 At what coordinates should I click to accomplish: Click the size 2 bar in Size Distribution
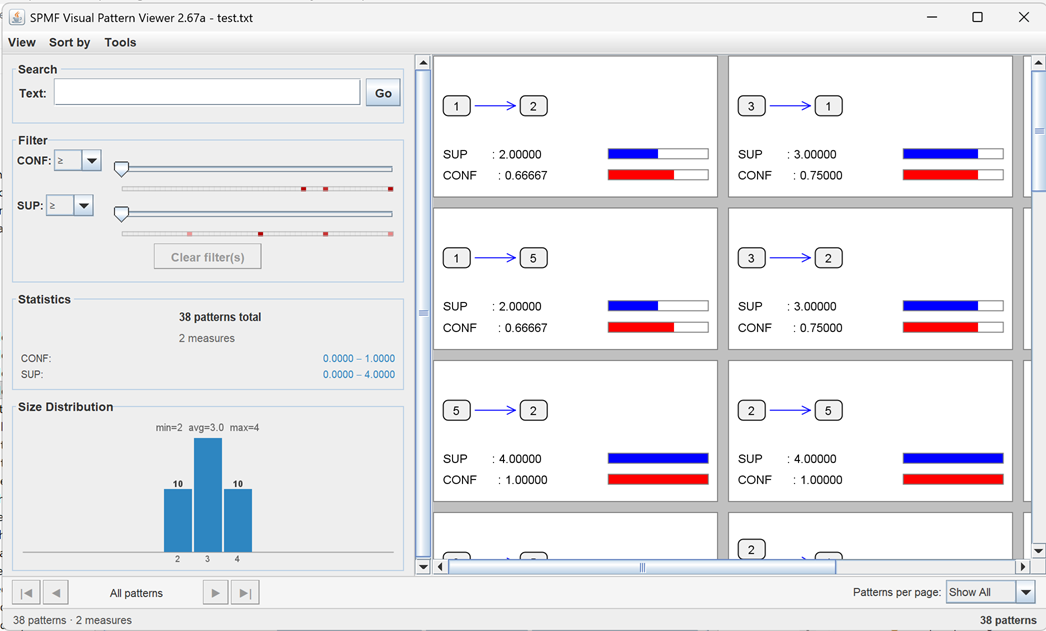[177, 520]
